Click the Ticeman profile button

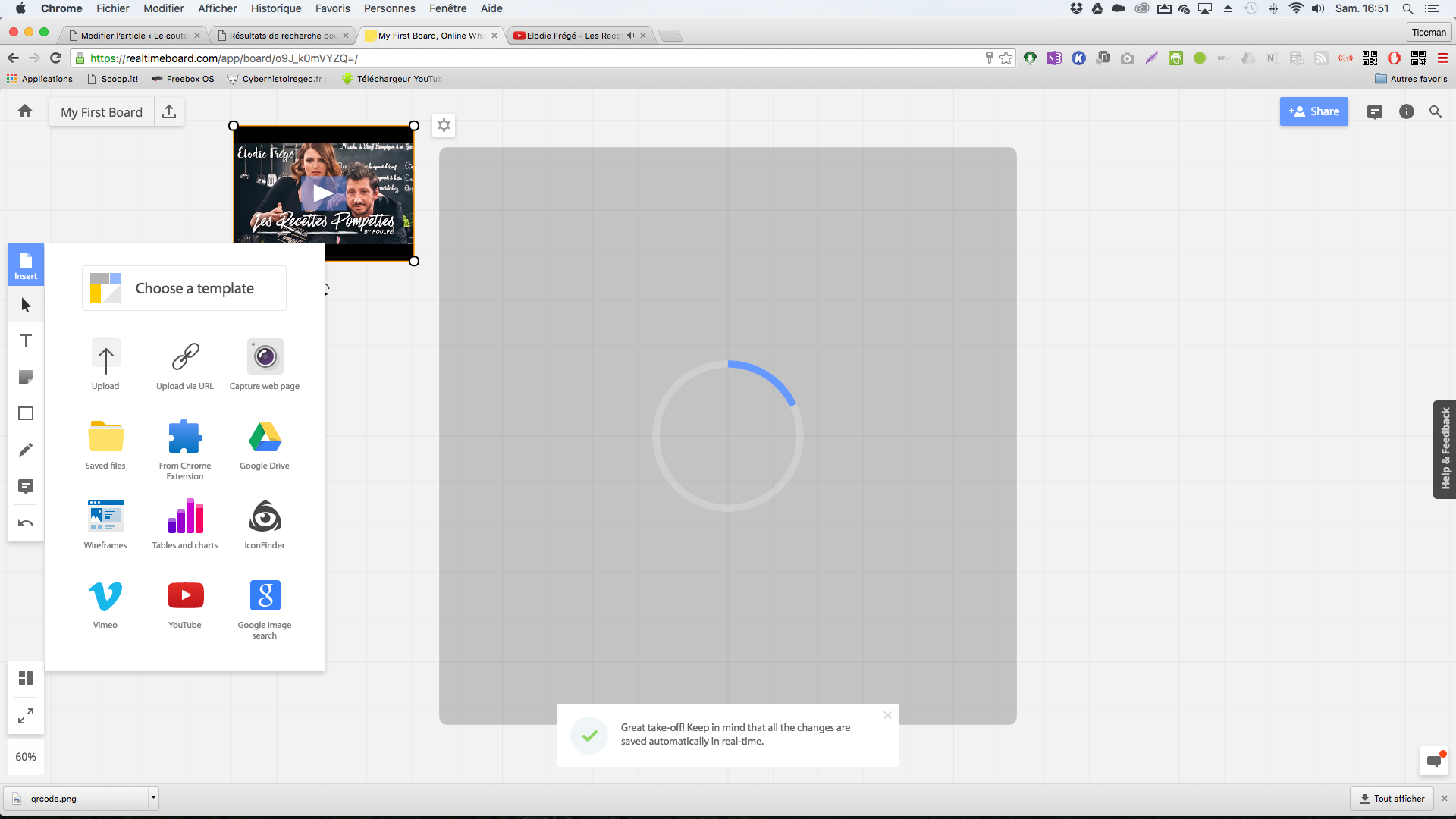point(1429,32)
